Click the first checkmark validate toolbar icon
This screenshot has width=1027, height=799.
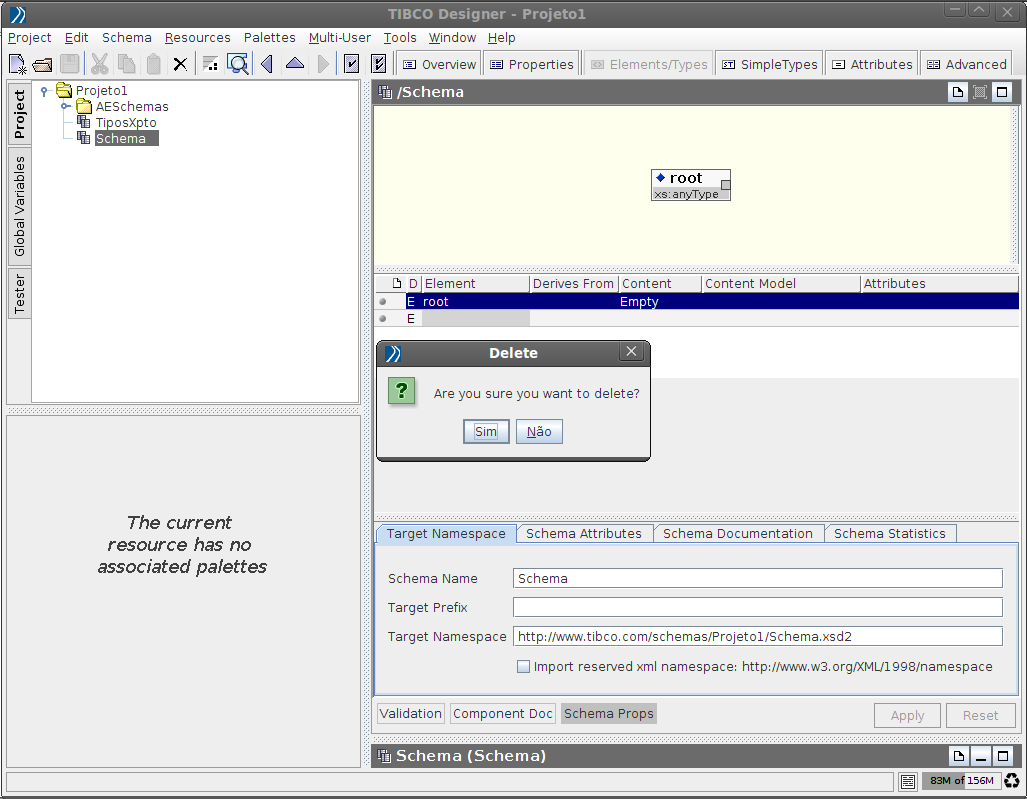coord(352,65)
